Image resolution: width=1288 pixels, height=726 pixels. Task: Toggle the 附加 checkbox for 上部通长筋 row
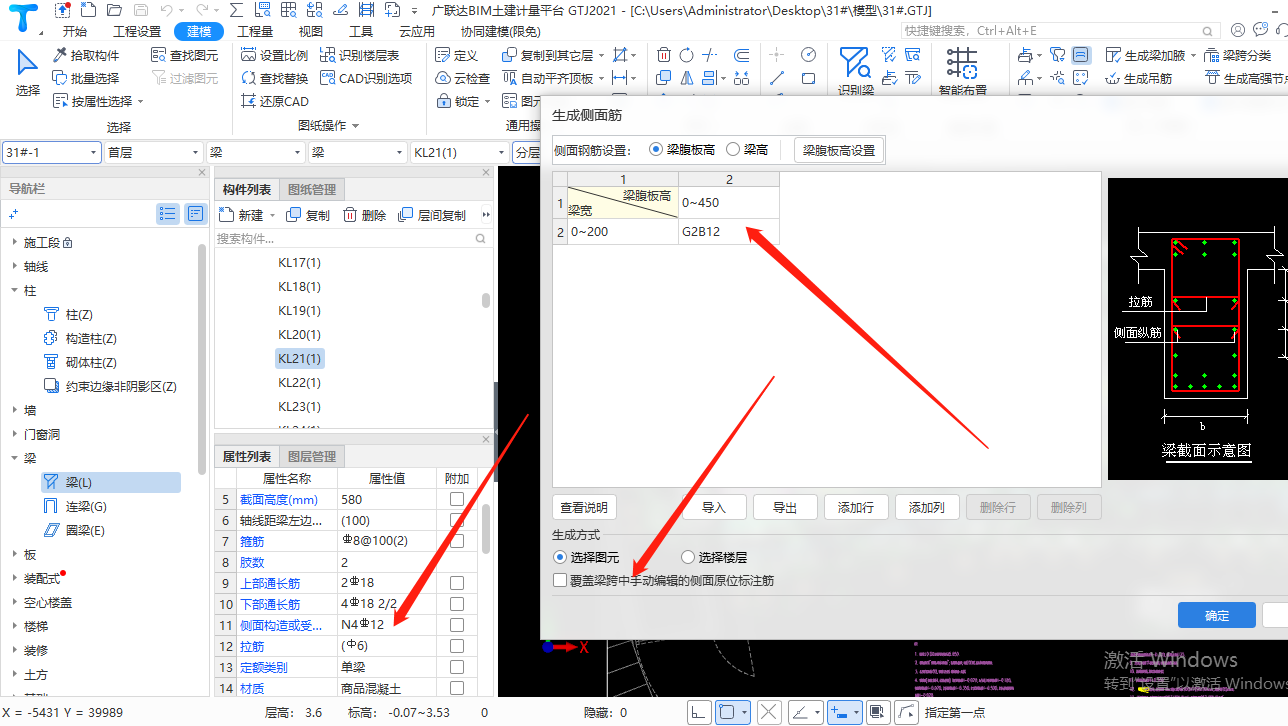tap(457, 583)
